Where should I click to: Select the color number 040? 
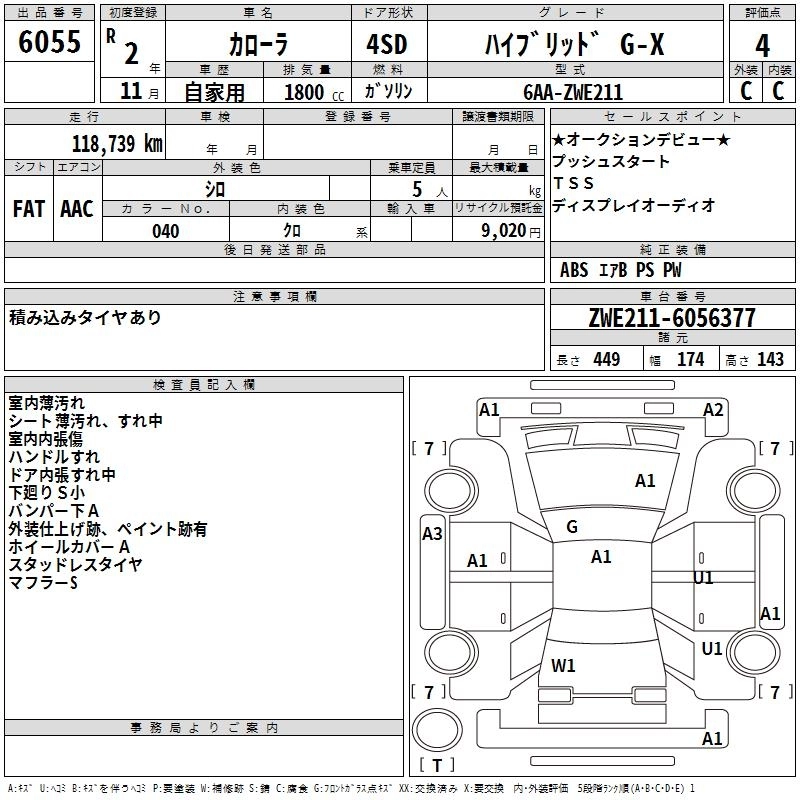pos(165,231)
